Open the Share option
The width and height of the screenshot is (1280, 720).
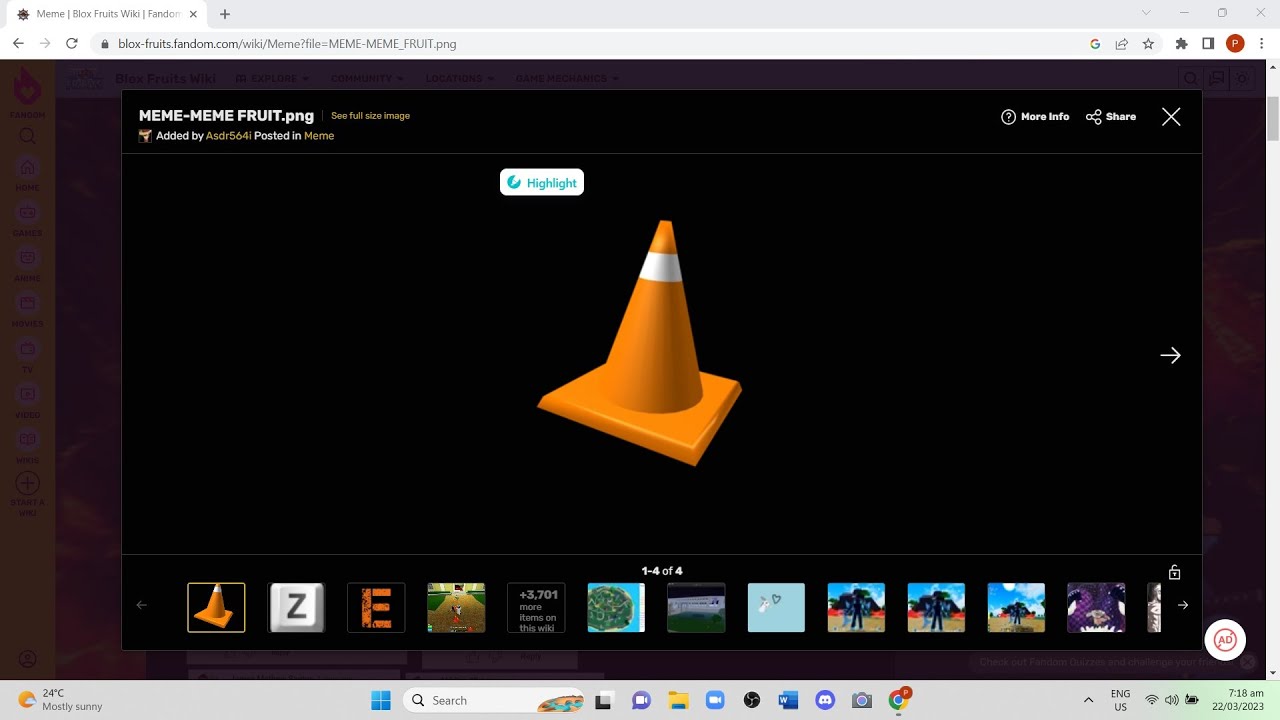1111,117
